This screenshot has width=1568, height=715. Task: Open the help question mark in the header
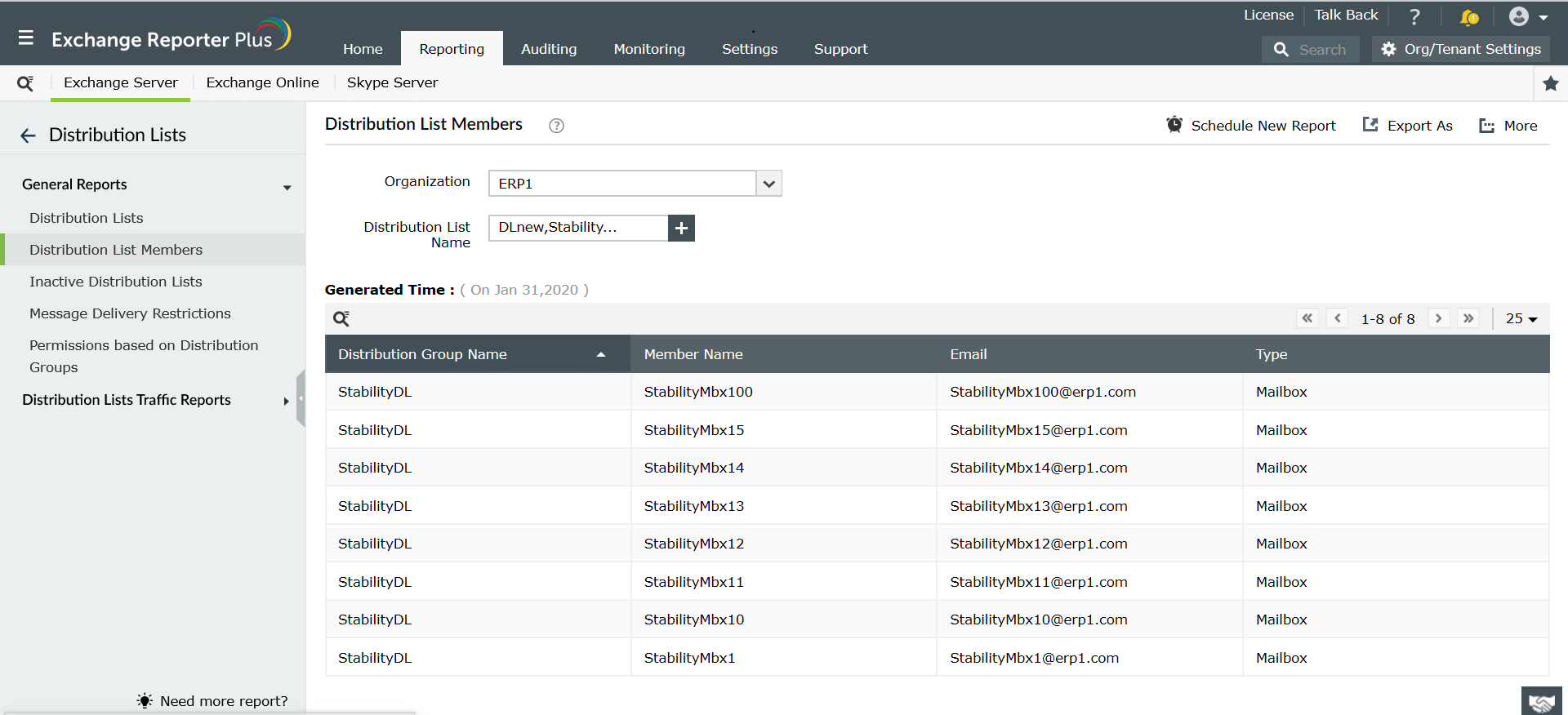point(1414,16)
